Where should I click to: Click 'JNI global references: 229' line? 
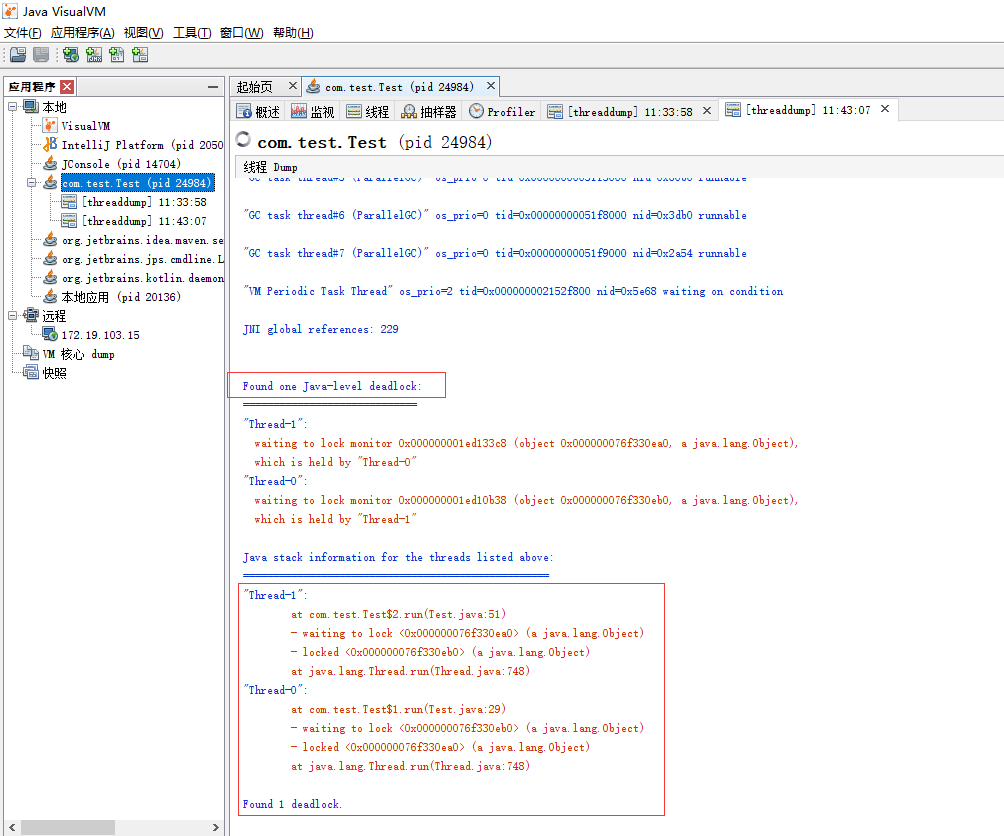click(x=321, y=330)
